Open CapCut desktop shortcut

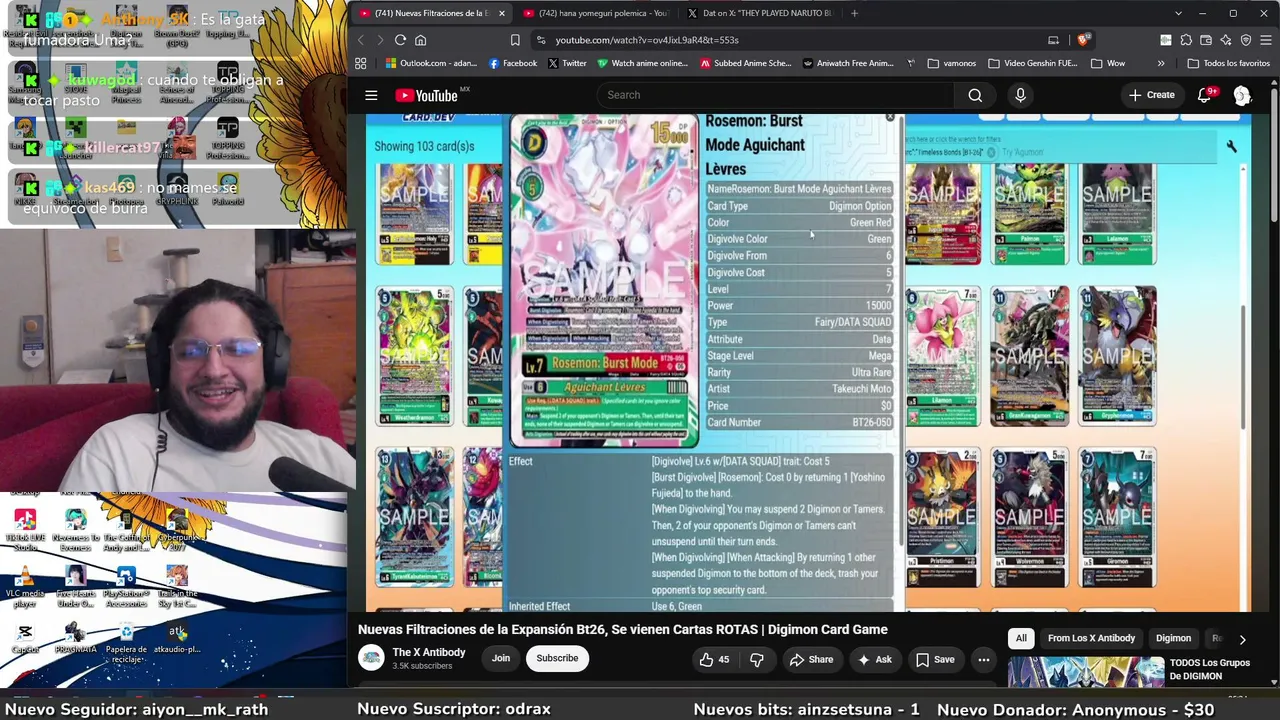pos(25,638)
